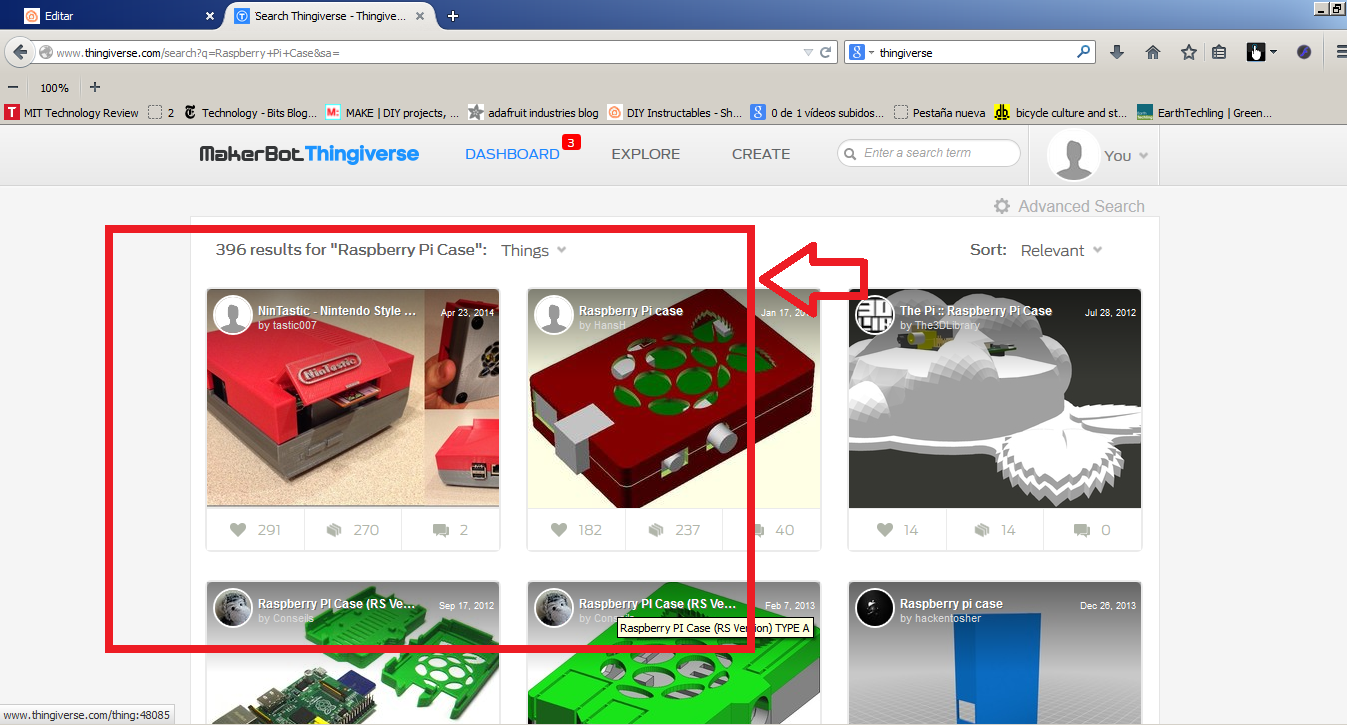Image resolution: width=1347 pixels, height=725 pixels.
Task: Click the hackentosher author name
Action: coord(947,619)
